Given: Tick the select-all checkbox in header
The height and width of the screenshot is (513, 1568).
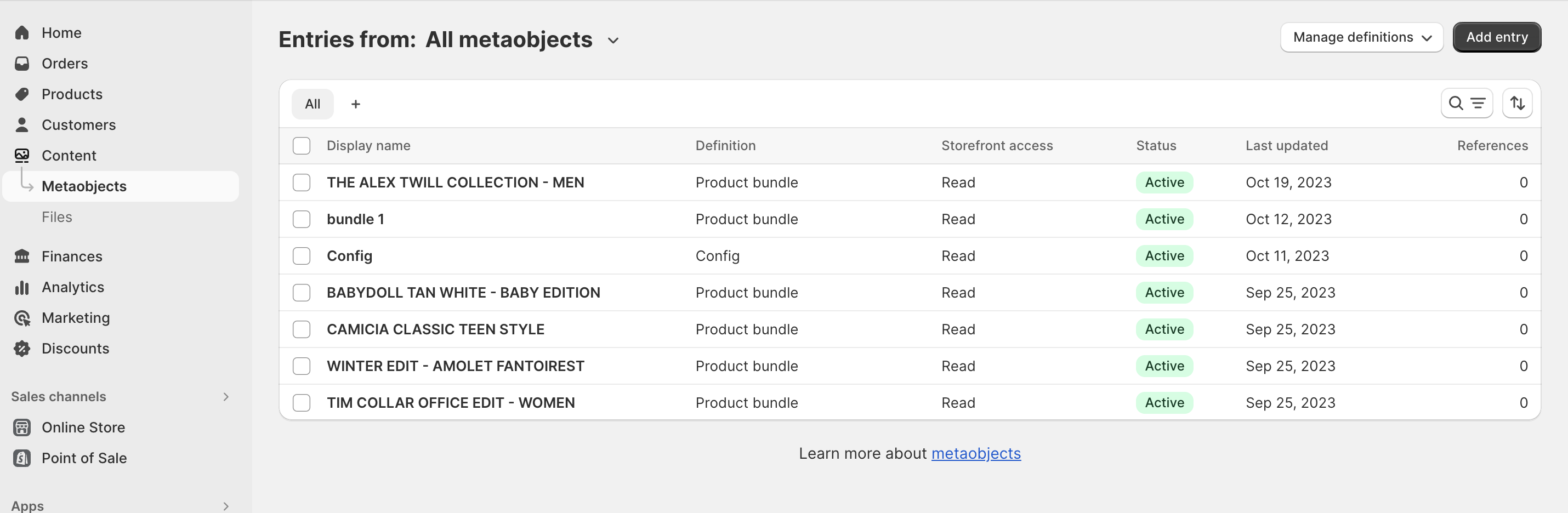Looking at the screenshot, I should 302,145.
